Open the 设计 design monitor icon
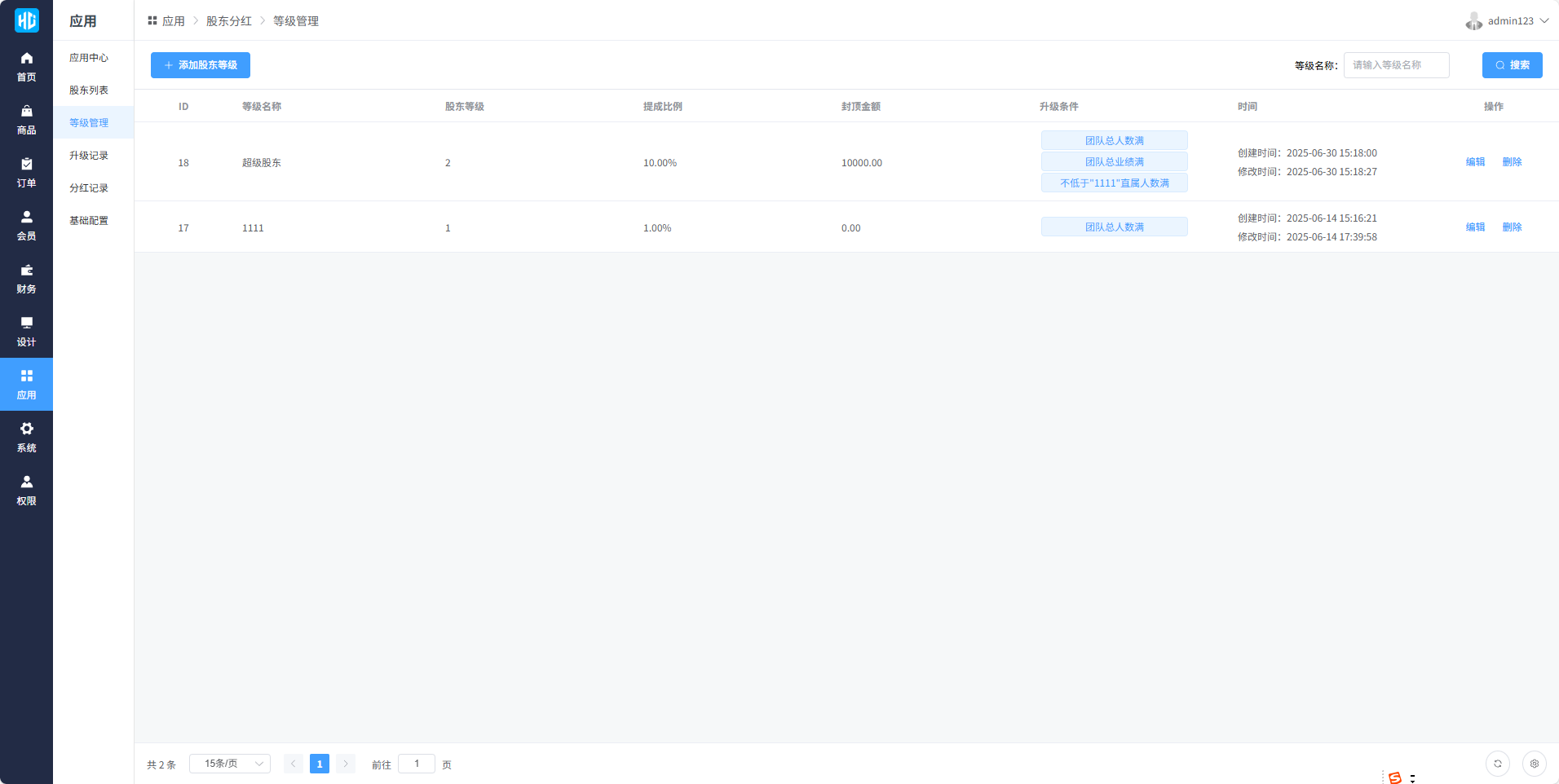Viewport: 1559px width, 784px height. click(x=26, y=324)
